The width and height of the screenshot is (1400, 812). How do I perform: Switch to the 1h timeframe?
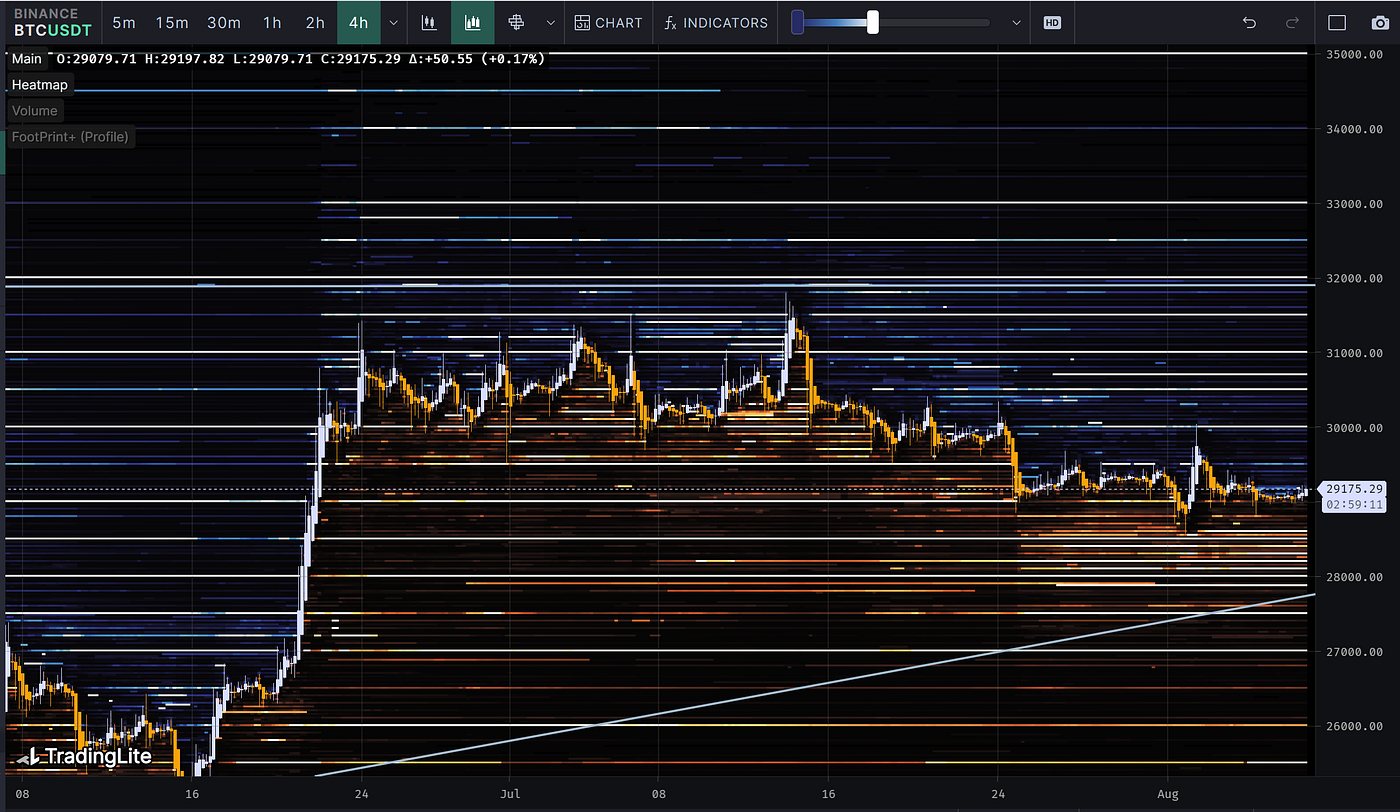272,22
